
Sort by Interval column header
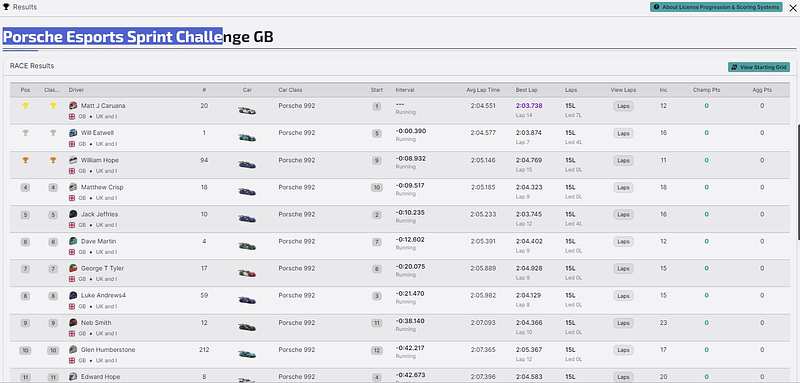pyautogui.click(x=405, y=90)
